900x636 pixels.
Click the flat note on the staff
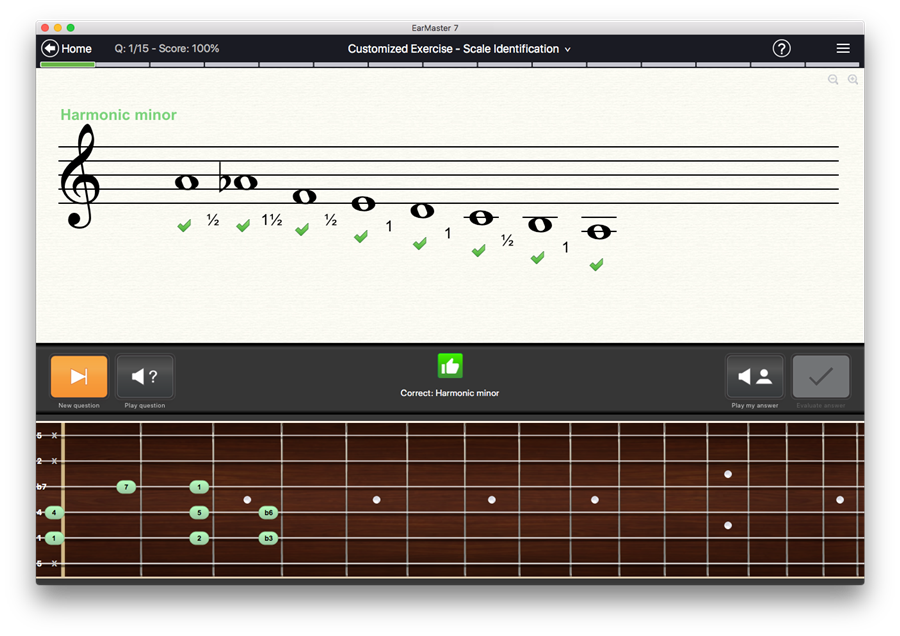[x=240, y=182]
